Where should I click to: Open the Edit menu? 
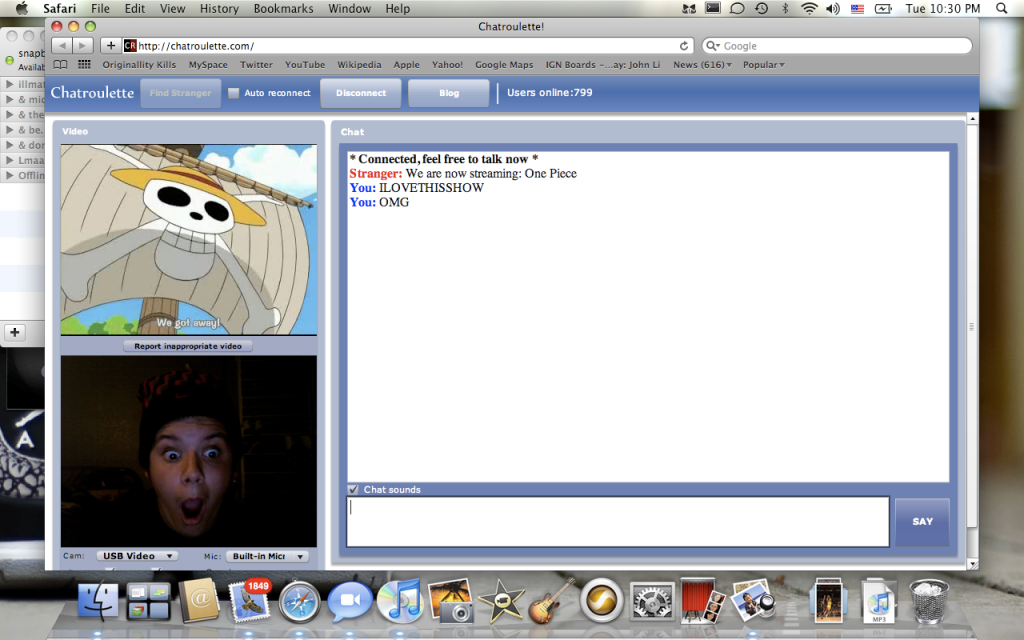[135, 8]
